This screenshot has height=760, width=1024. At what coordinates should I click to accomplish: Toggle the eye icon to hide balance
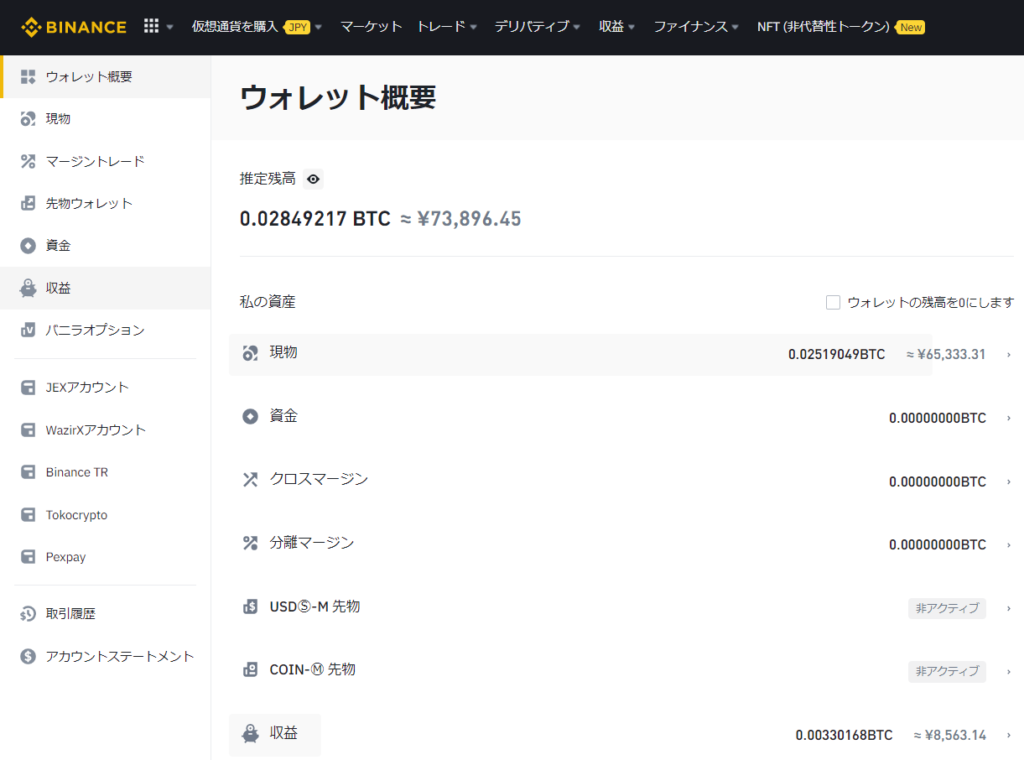tap(314, 179)
